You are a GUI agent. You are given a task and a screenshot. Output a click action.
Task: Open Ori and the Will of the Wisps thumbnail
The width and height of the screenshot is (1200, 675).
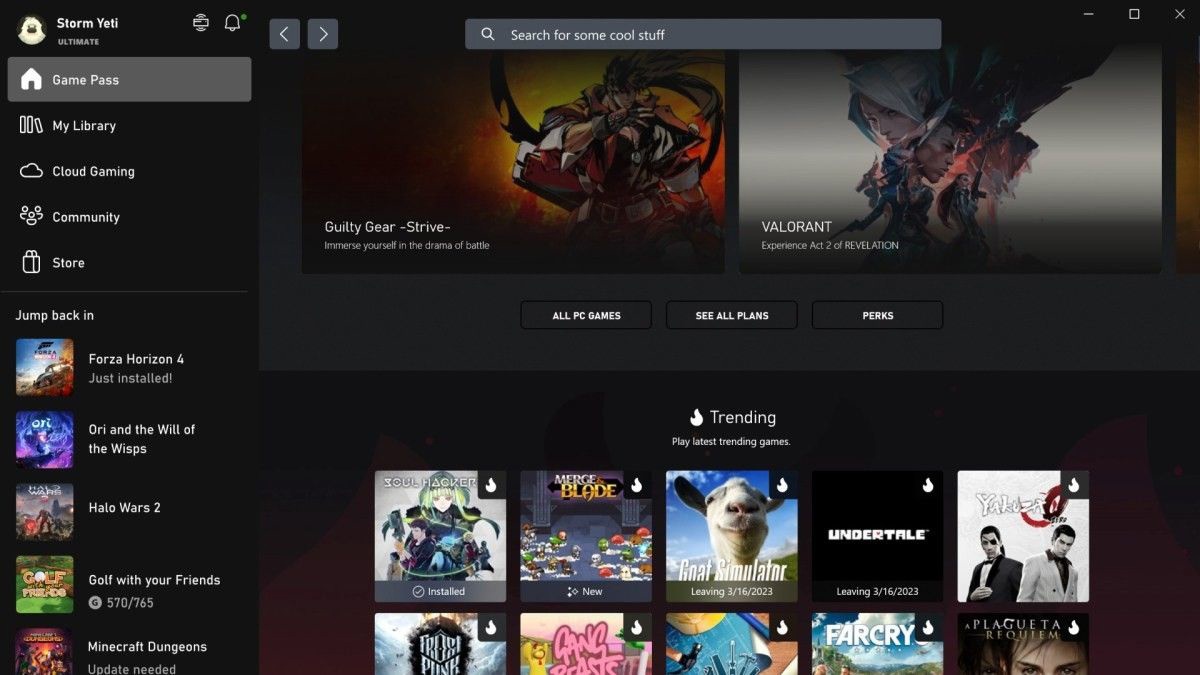[x=45, y=440]
